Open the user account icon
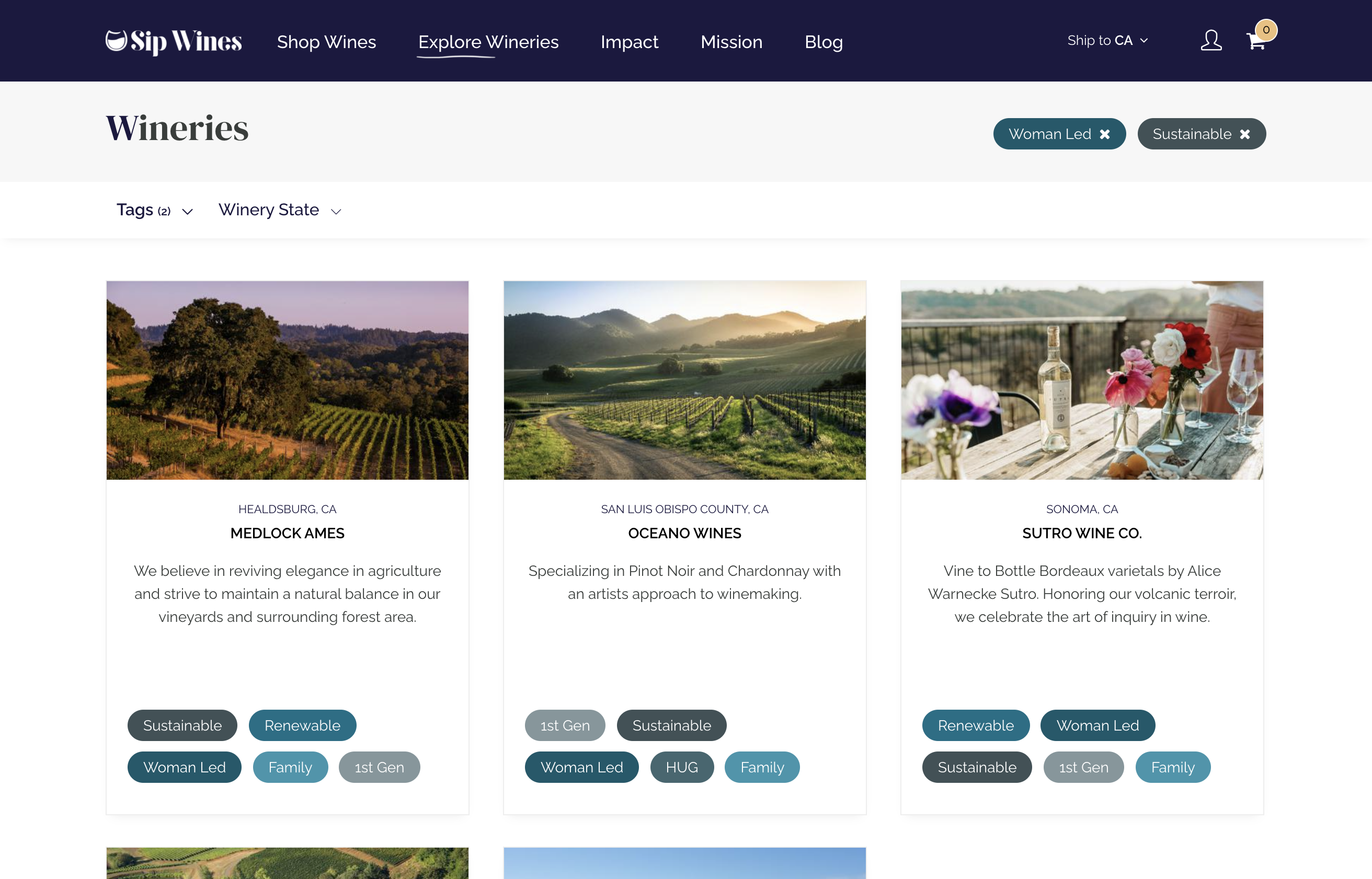The image size is (1372, 879). pos(1211,40)
